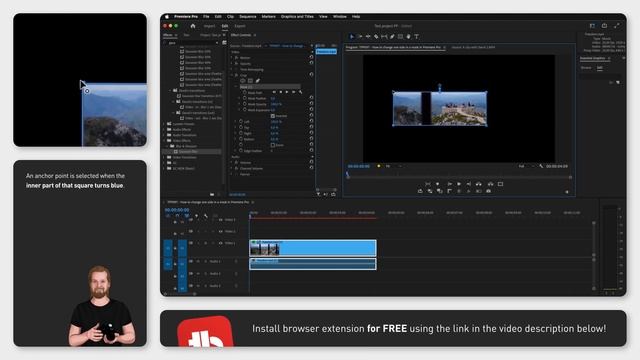Select the video clip on Video 1
This screenshot has width=640, height=360.
tap(313, 248)
